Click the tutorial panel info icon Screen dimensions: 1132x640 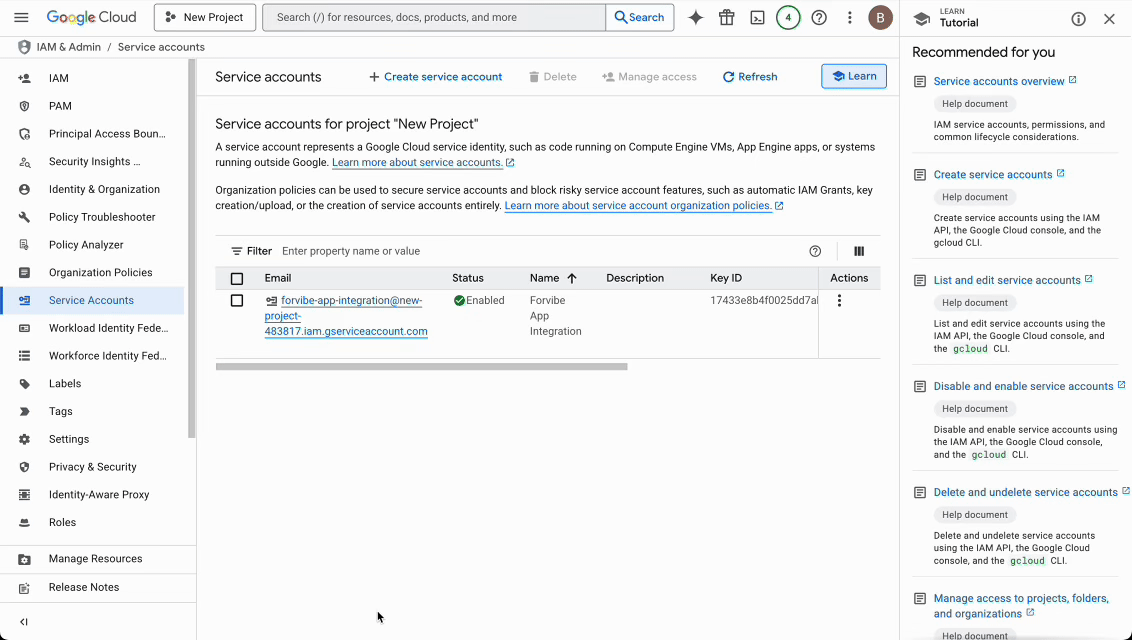(x=1077, y=18)
